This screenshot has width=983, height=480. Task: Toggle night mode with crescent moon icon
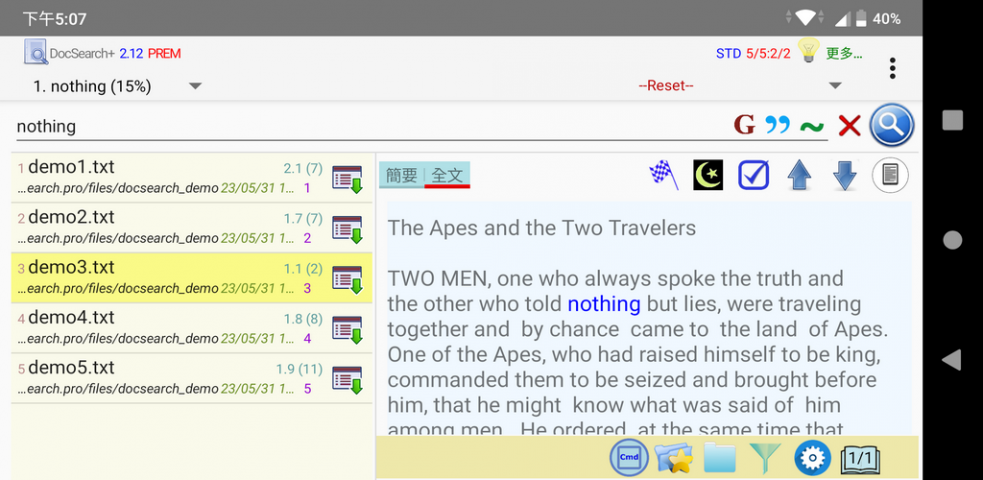[x=708, y=175]
